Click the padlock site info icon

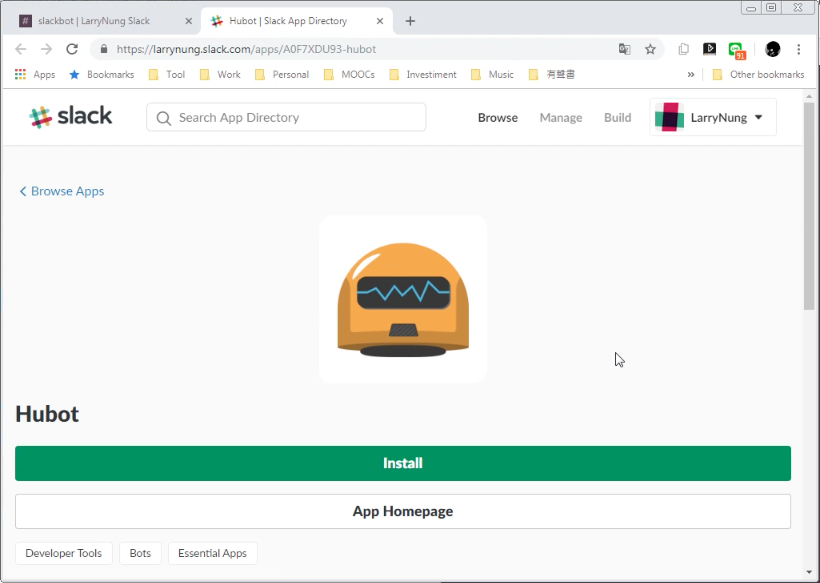[104, 49]
